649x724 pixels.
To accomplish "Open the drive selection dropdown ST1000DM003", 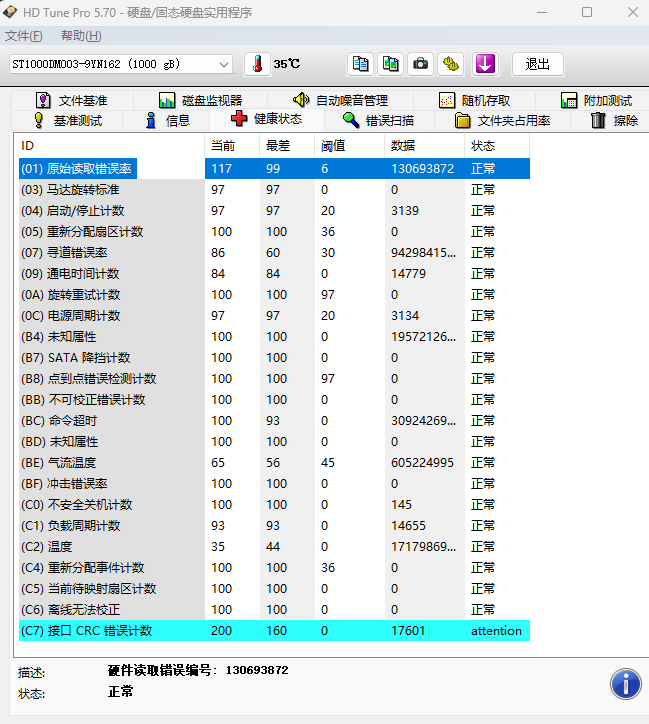I will point(121,64).
